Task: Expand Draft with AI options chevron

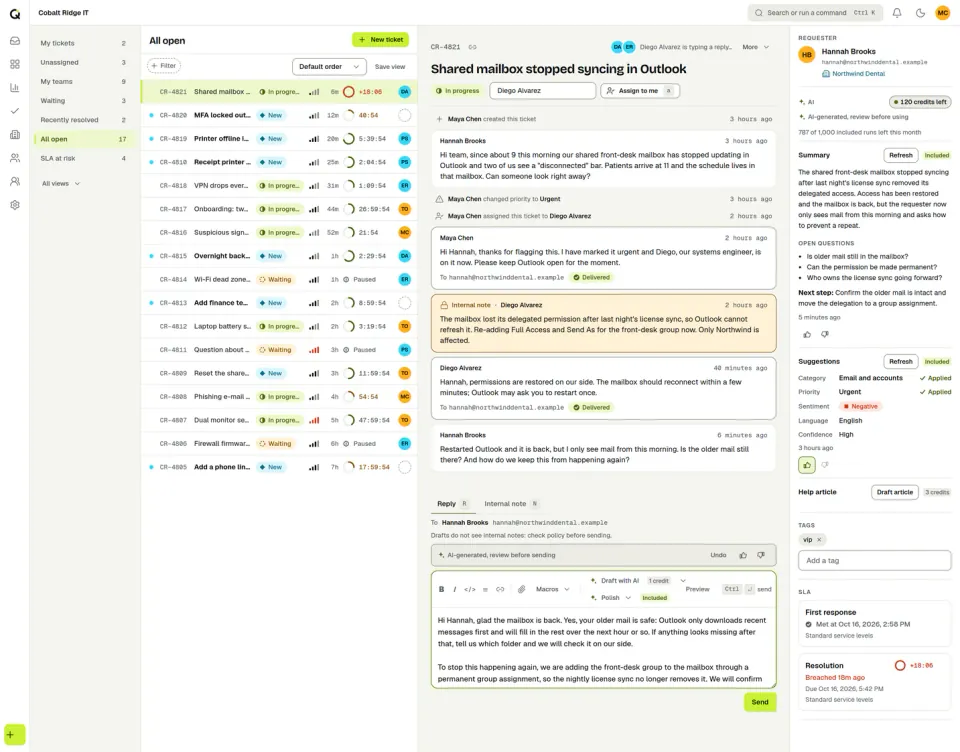Action: (x=683, y=581)
